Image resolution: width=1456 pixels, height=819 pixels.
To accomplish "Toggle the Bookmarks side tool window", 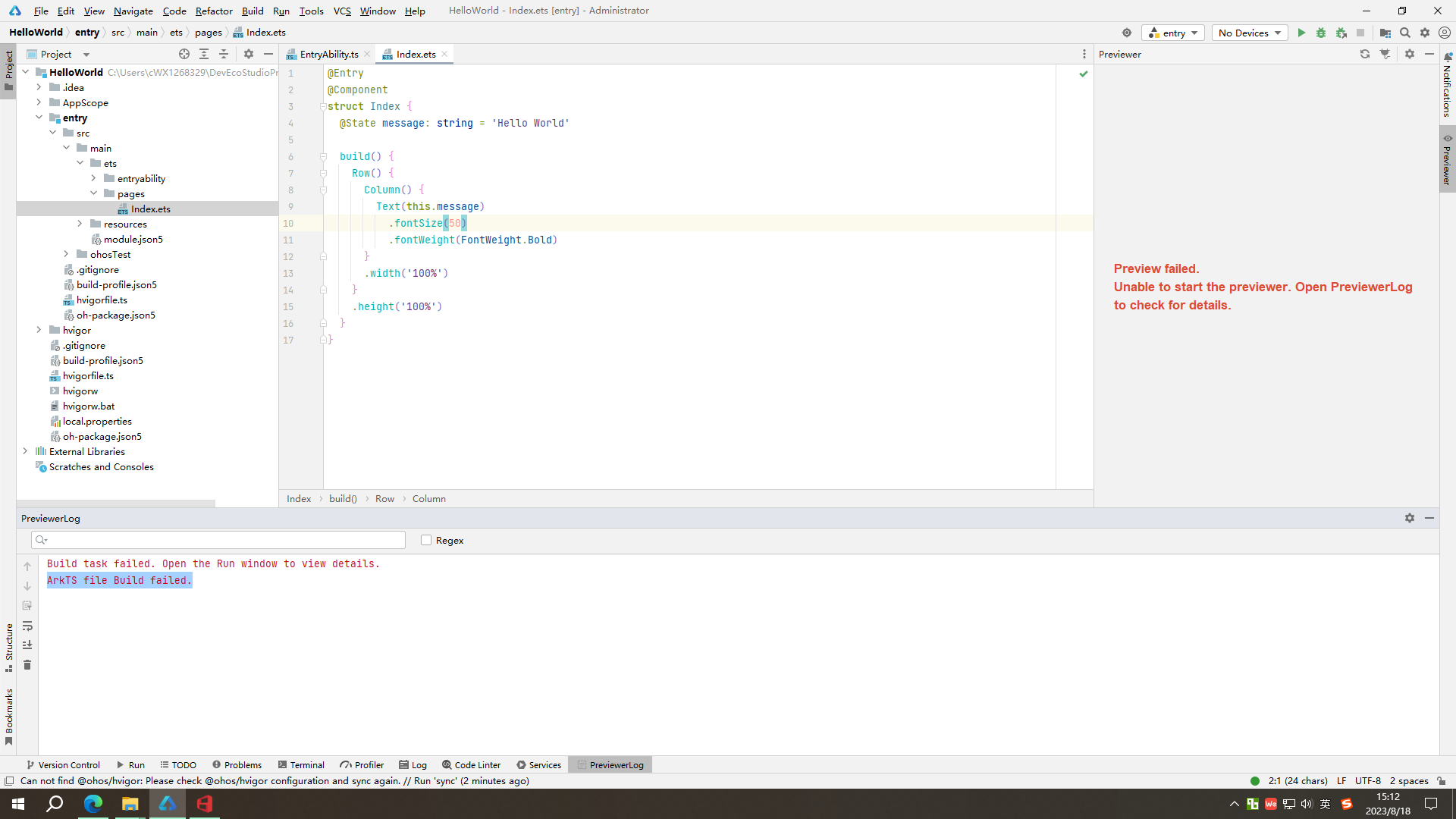I will click(8, 717).
